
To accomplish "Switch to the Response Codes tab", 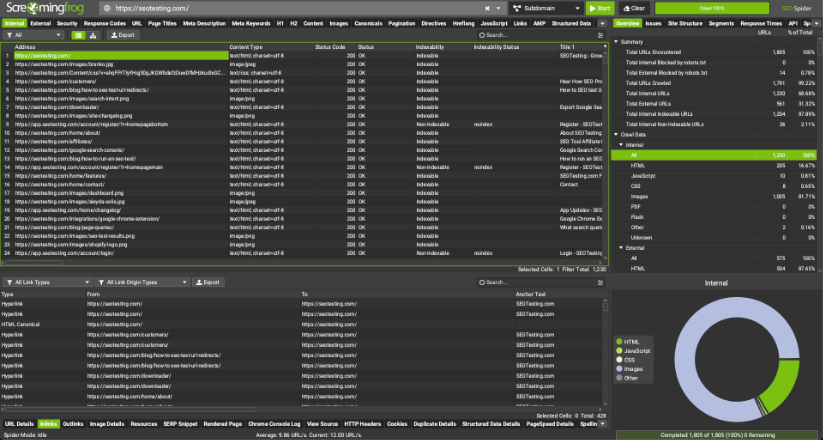I will pyautogui.click(x=104, y=21).
